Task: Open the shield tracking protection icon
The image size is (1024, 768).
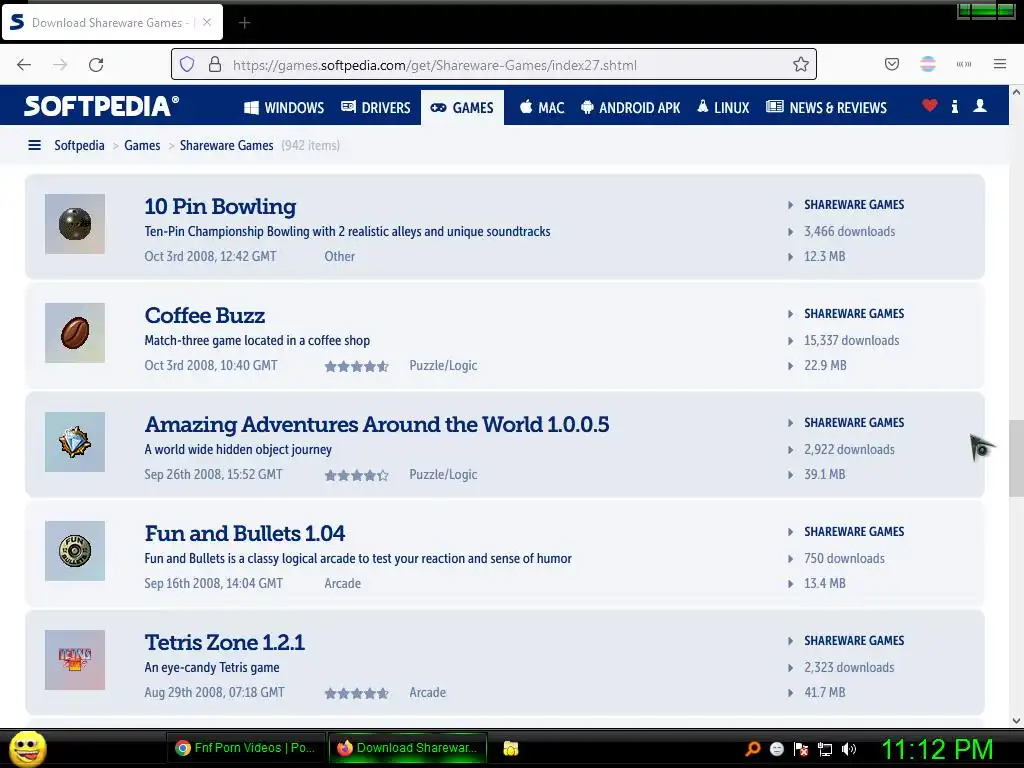Action: pyautogui.click(x=187, y=65)
